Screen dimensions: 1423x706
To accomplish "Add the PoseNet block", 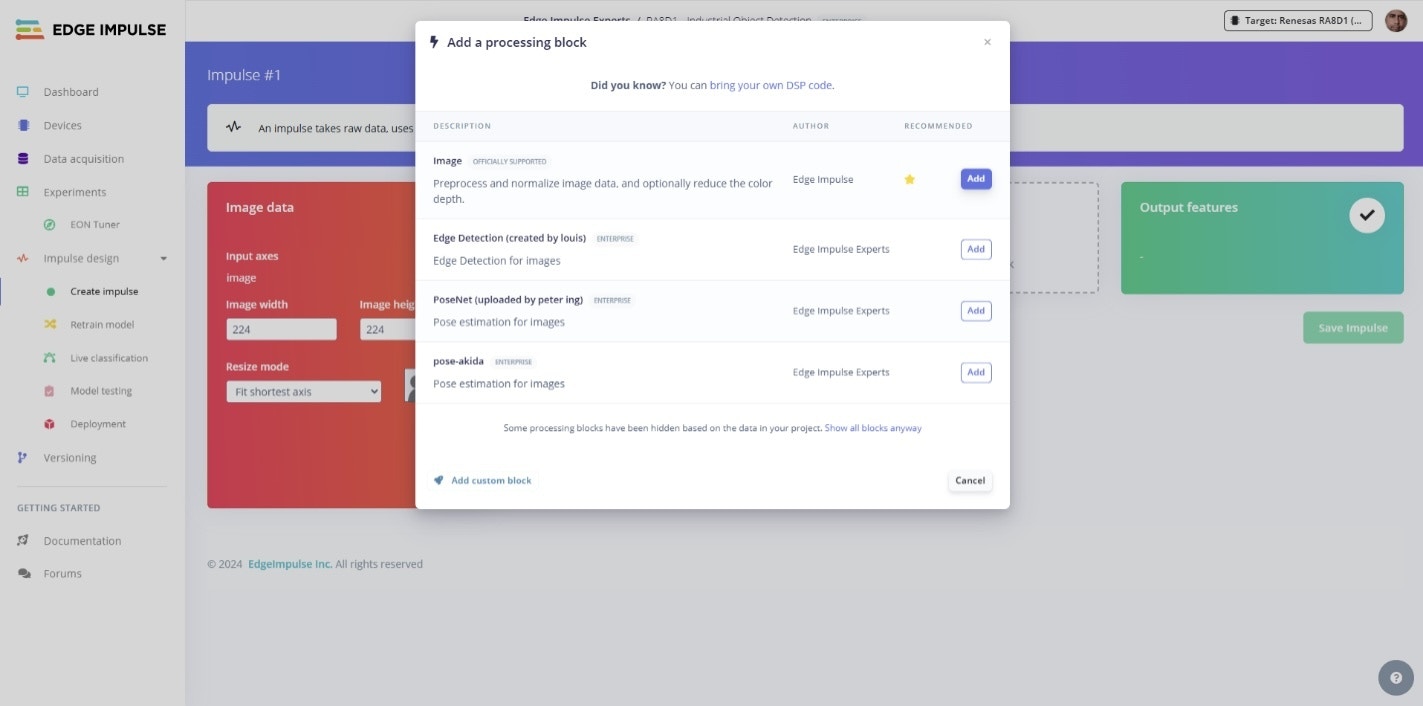I will [x=976, y=311].
